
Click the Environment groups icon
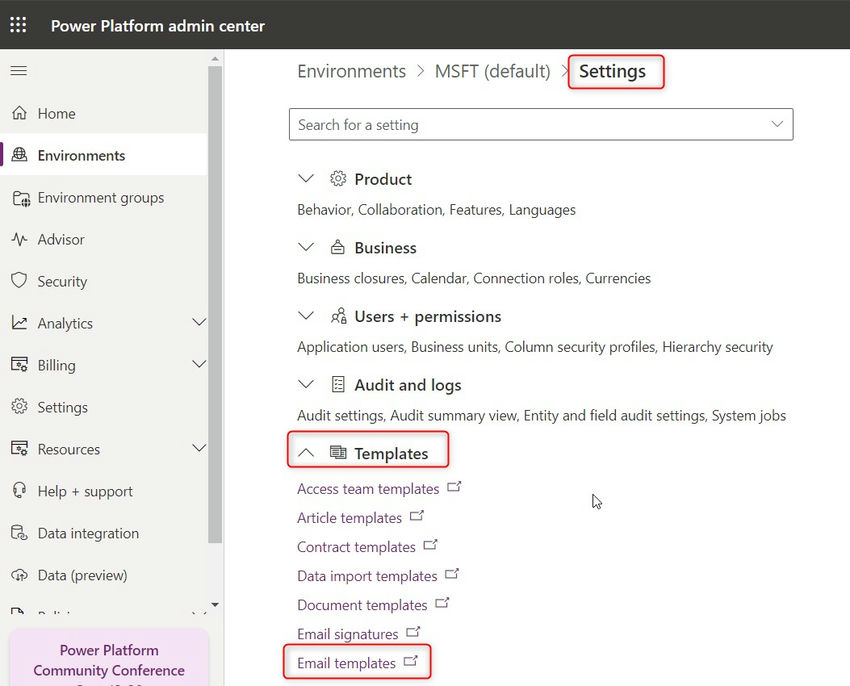(20, 198)
